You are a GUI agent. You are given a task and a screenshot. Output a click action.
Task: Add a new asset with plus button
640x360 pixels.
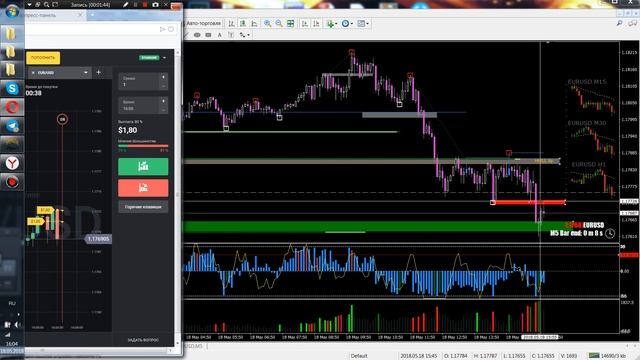click(99, 72)
